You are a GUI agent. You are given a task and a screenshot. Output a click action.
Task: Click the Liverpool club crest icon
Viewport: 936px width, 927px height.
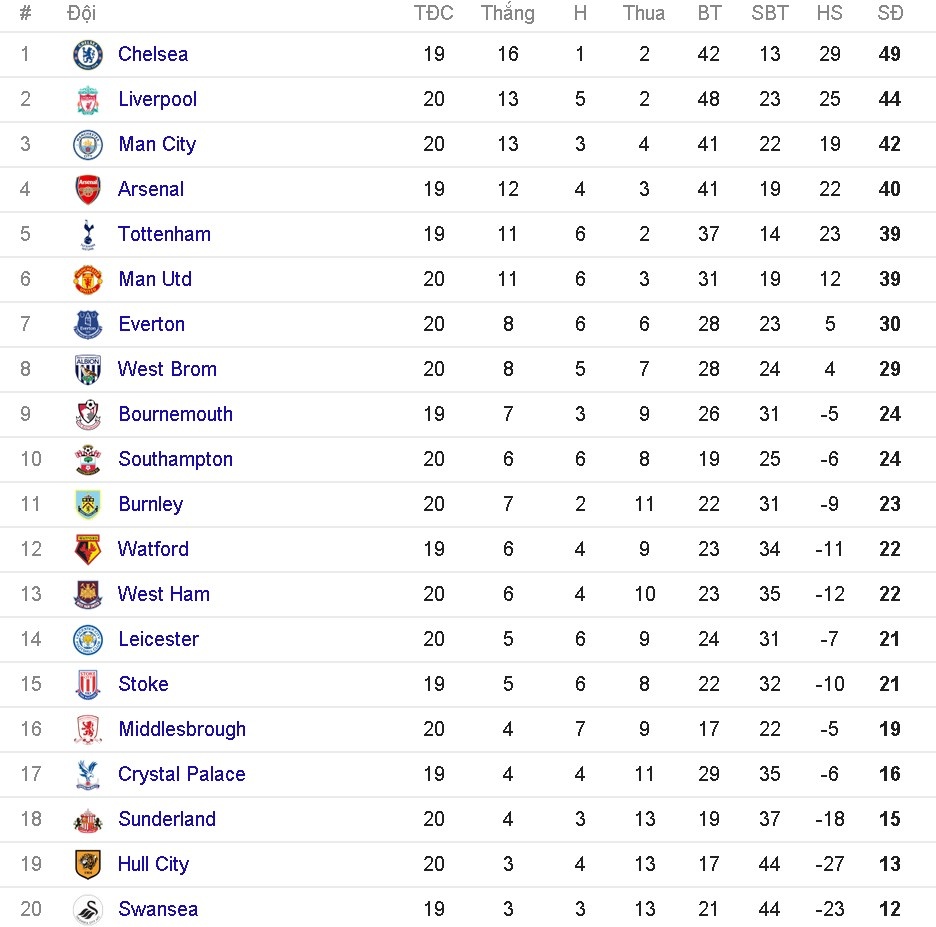click(88, 99)
